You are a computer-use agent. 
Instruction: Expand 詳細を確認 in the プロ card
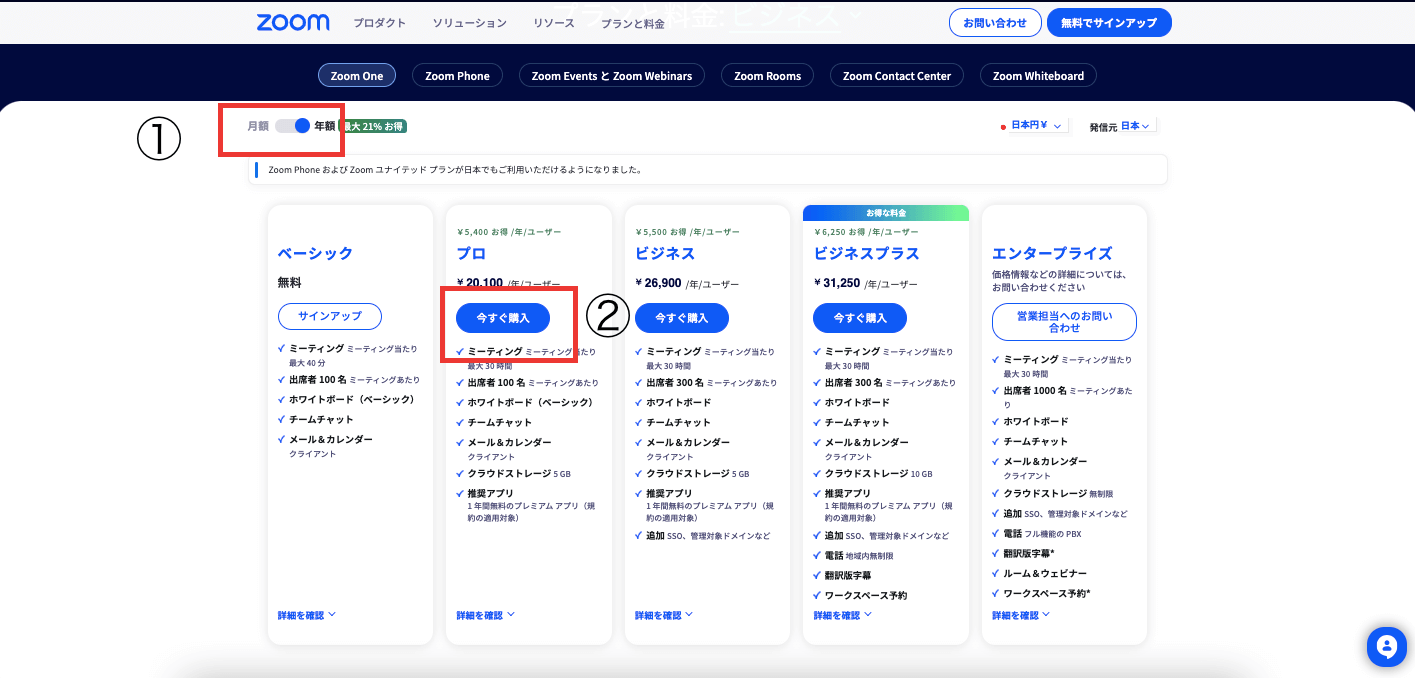point(485,615)
